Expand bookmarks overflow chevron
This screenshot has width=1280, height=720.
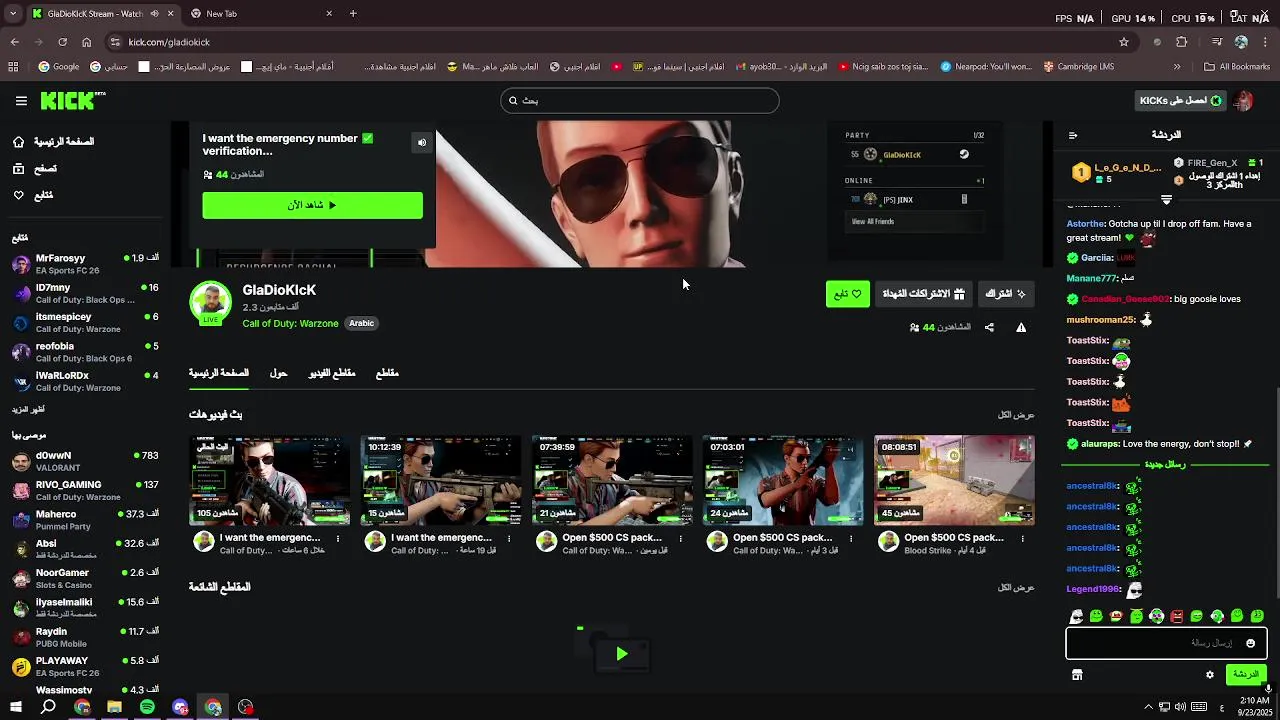coord(1176,67)
